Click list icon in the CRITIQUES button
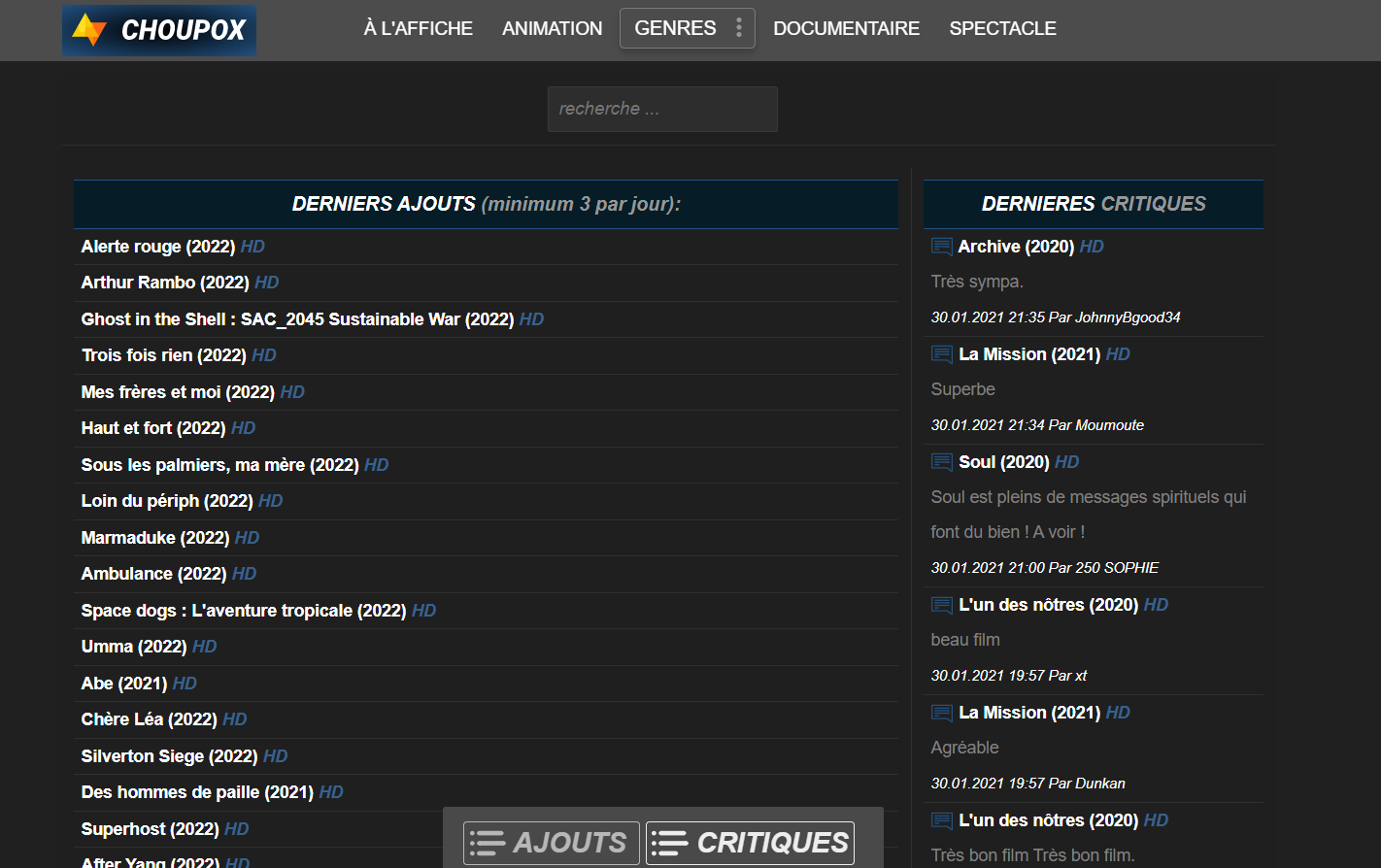Screen dimensions: 1381x868 (x=670, y=843)
